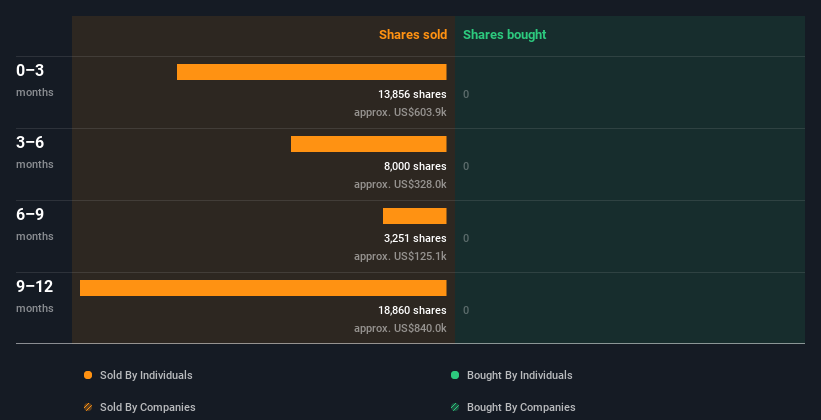The image size is (821, 420).
Task: Click the Shares bought column header
Action: click(x=505, y=35)
